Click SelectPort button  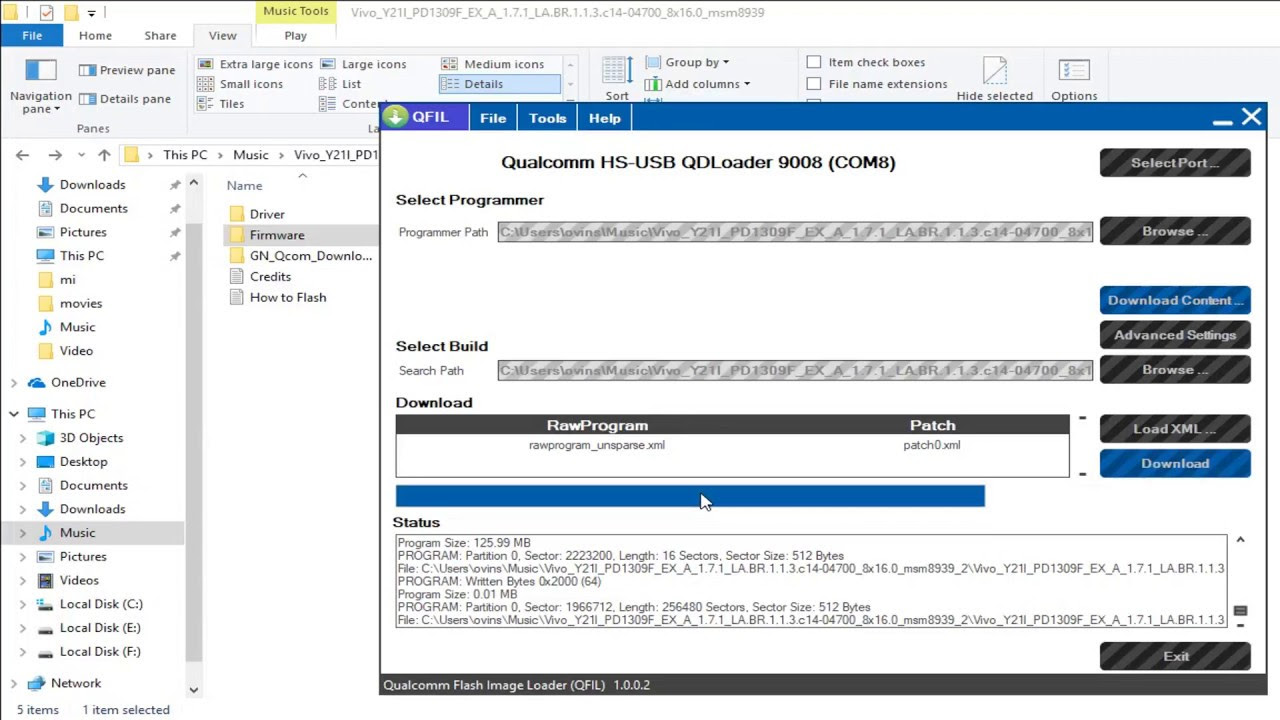tap(1175, 163)
